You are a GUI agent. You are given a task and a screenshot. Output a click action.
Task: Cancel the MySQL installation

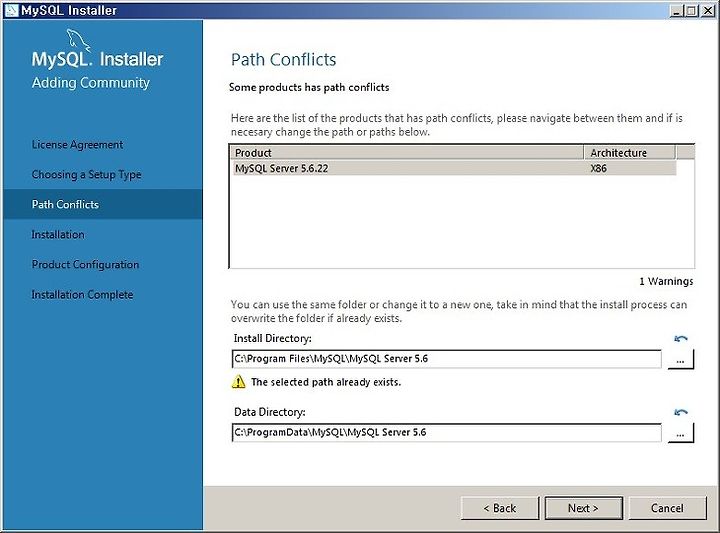[x=667, y=508]
